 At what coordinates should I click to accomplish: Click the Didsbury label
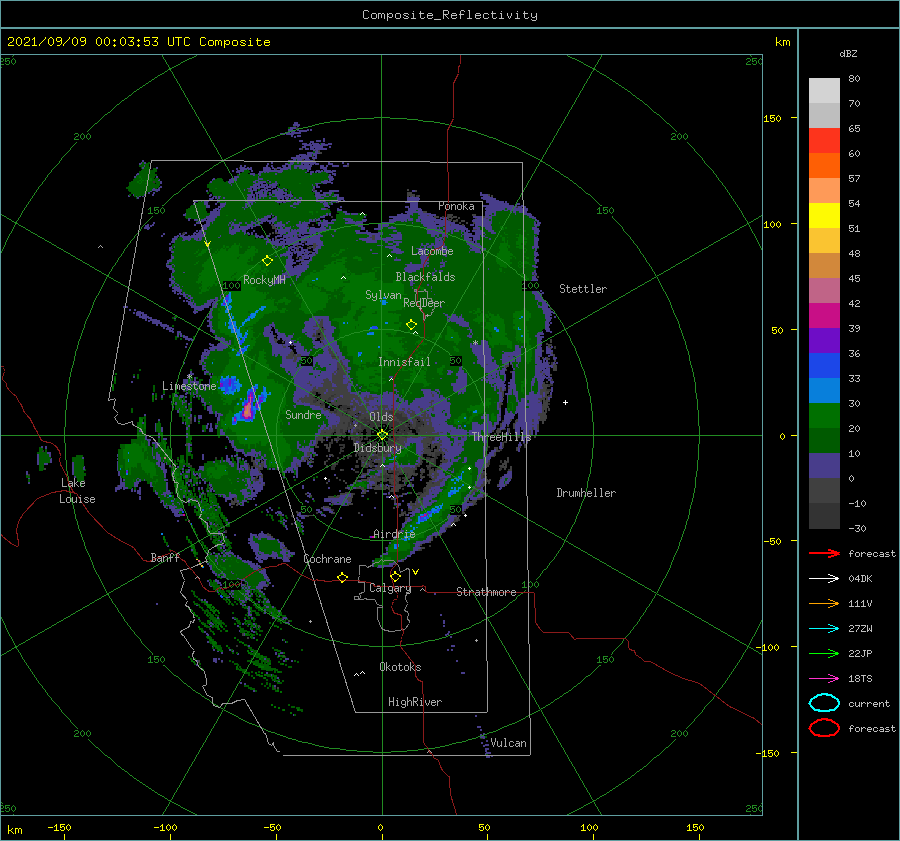click(x=377, y=448)
